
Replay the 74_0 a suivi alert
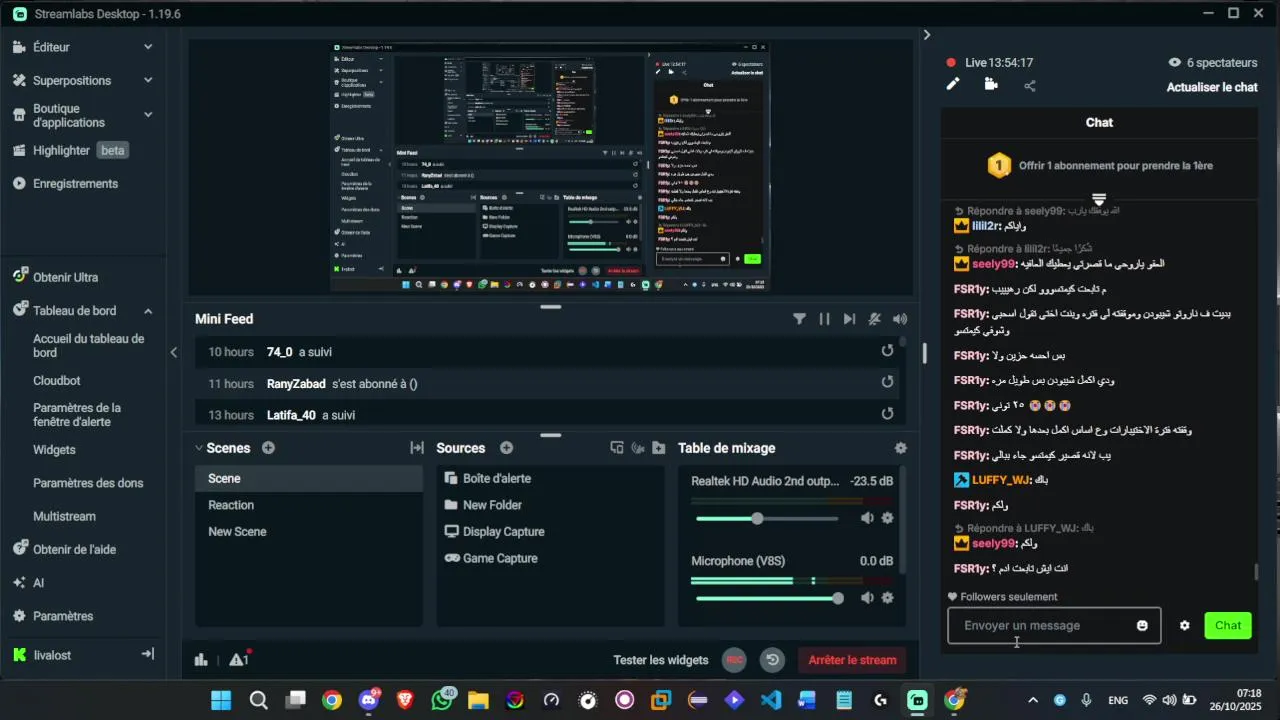pyautogui.click(x=887, y=351)
